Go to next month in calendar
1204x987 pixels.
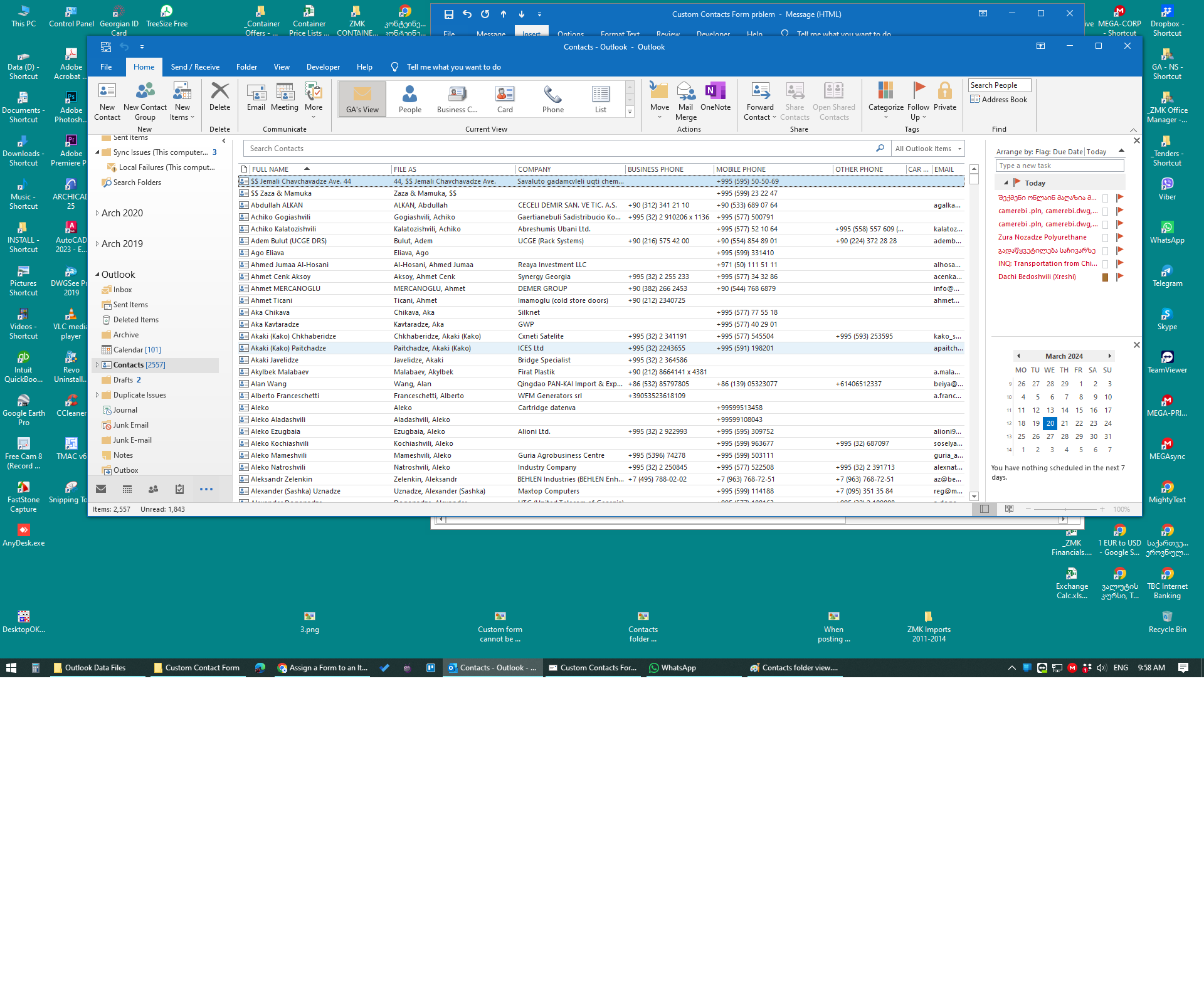pyautogui.click(x=1109, y=356)
